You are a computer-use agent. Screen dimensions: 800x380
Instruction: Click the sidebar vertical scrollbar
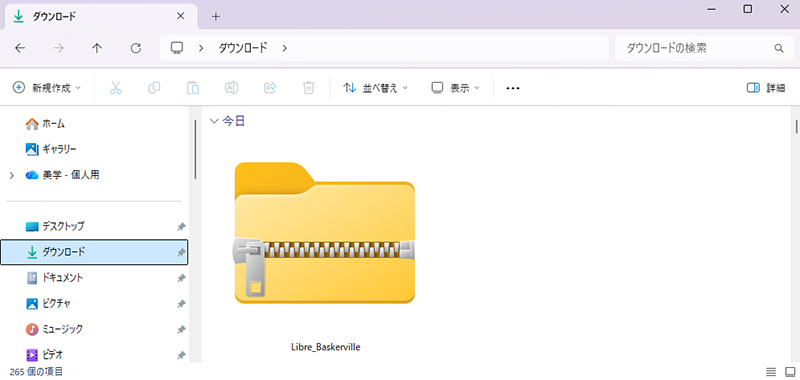coord(195,149)
